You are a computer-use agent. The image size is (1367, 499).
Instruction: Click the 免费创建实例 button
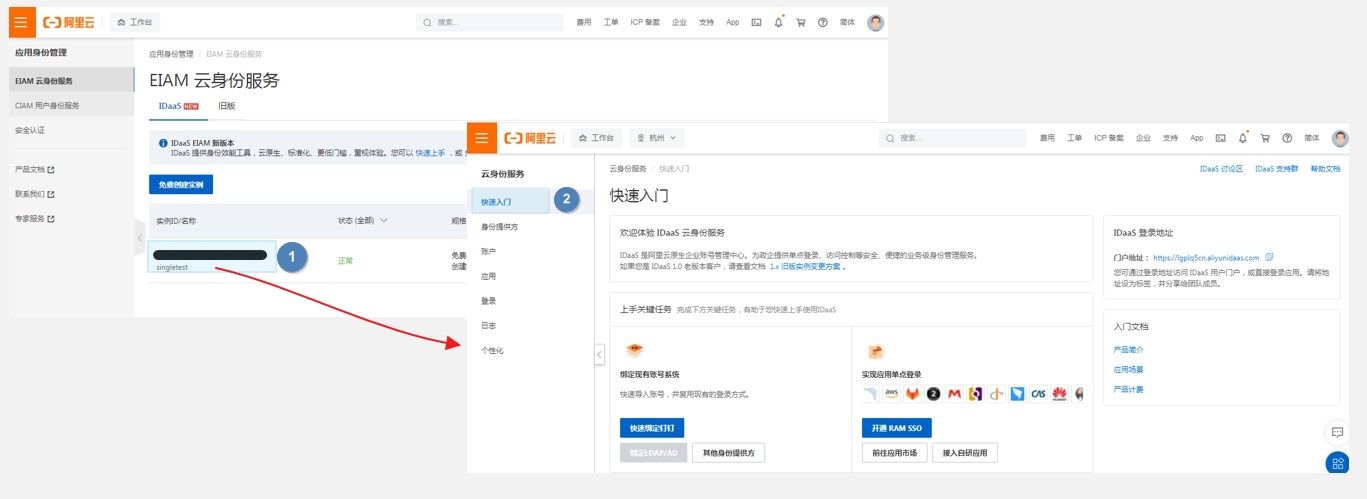(x=180, y=184)
